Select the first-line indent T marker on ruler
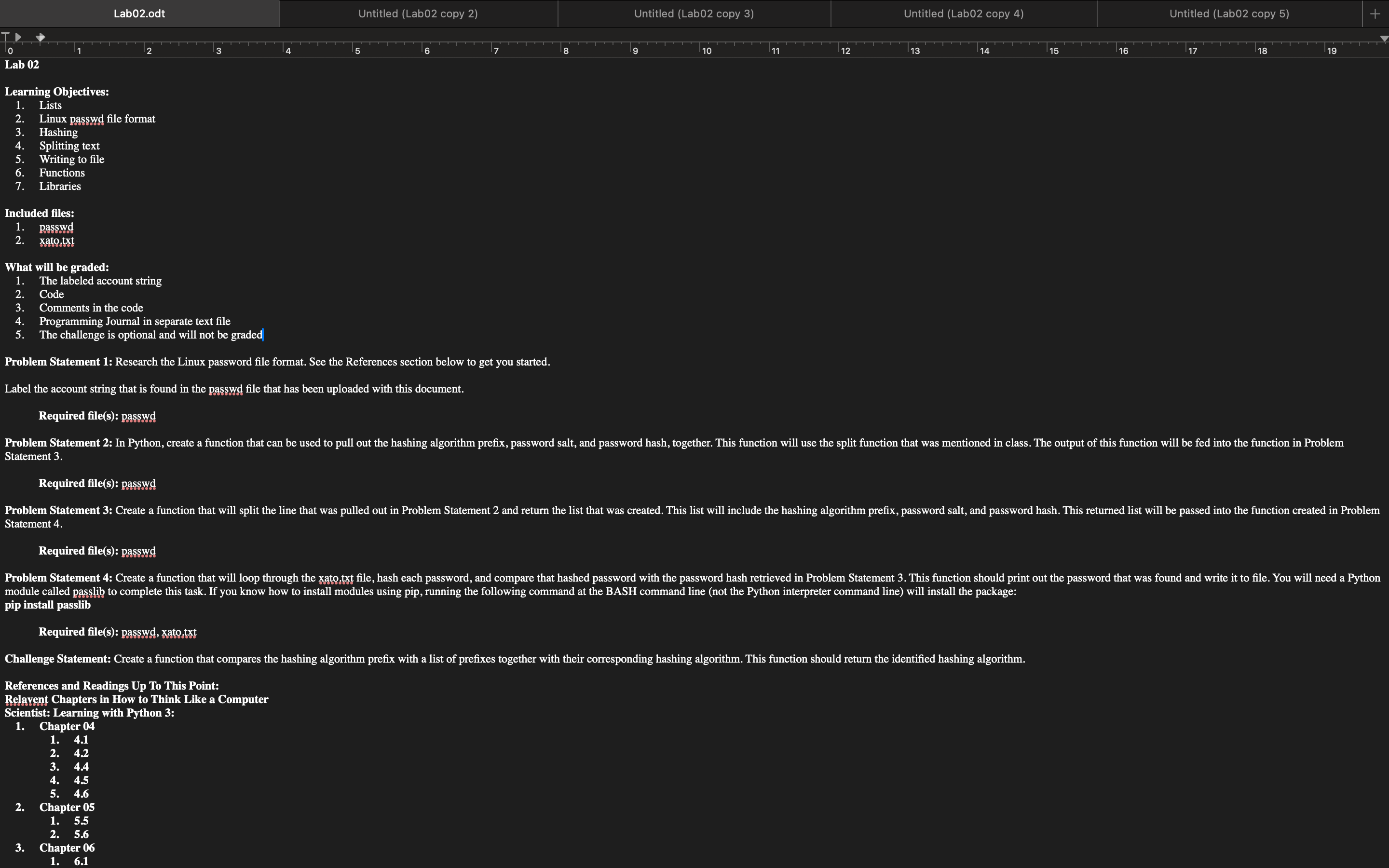Screen dimensions: 1389x868 tap(6, 37)
